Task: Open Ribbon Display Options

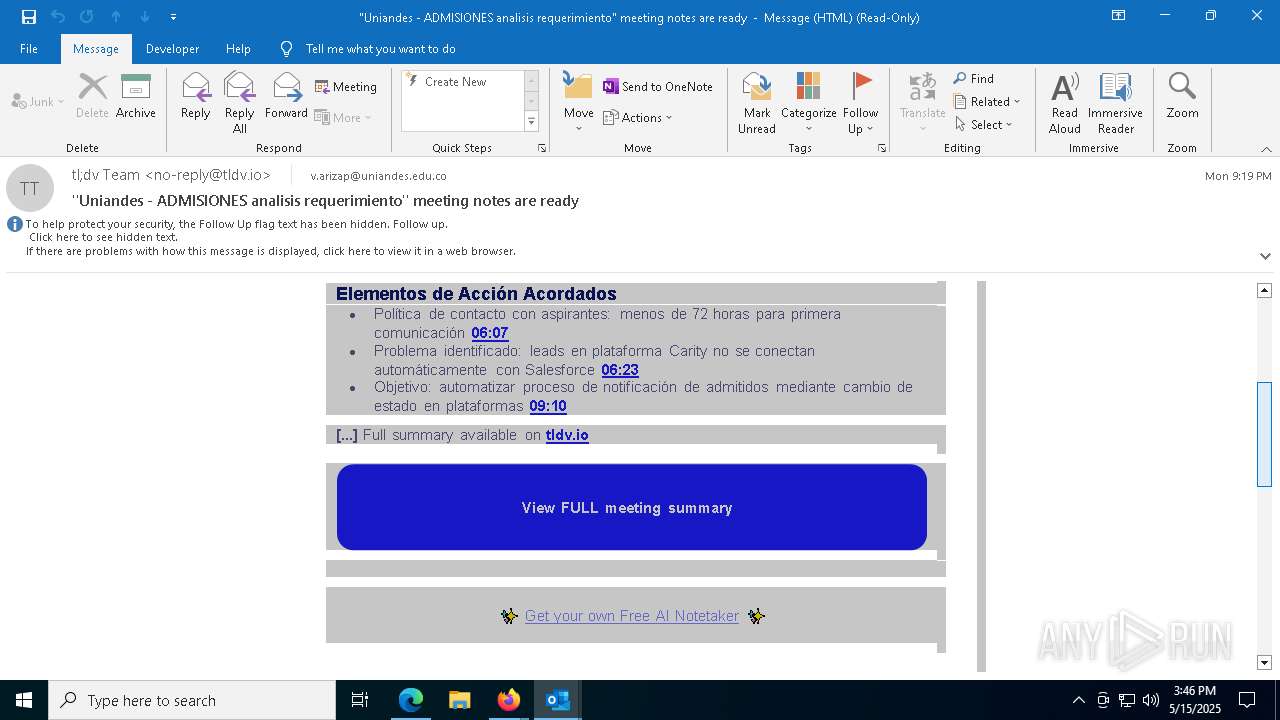Action: coord(1119,16)
